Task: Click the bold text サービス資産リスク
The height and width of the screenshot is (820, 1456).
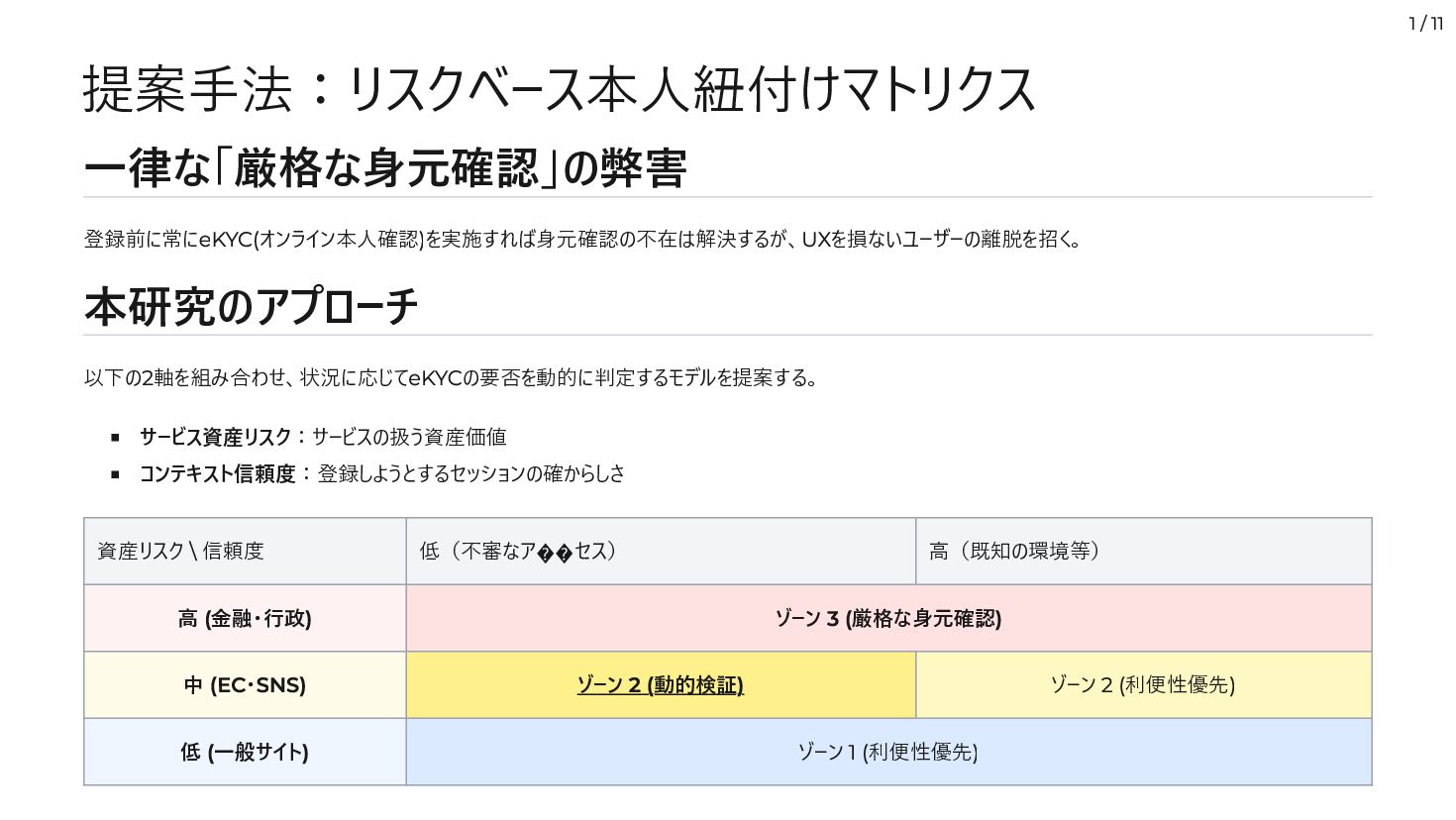Action: 215,437
